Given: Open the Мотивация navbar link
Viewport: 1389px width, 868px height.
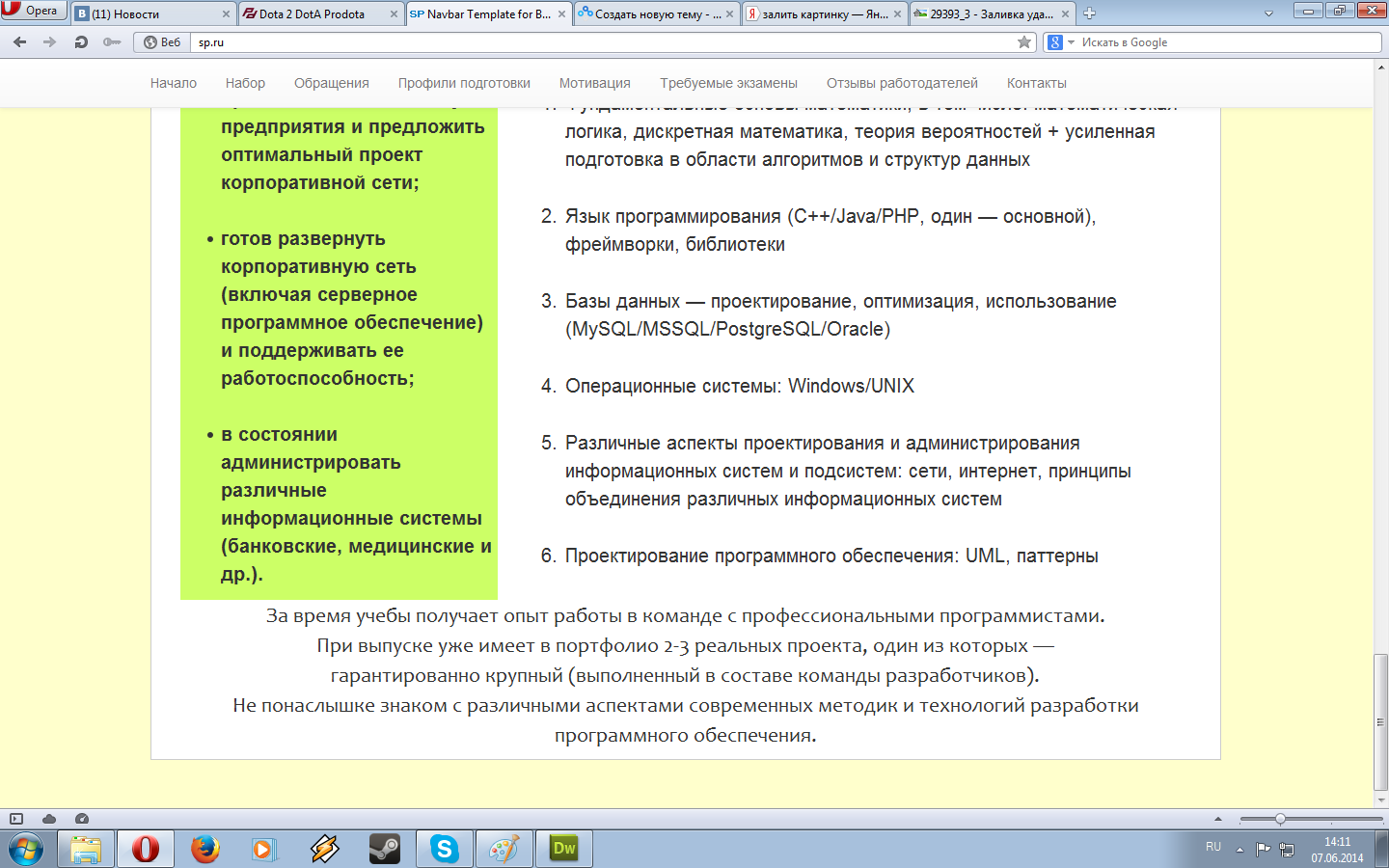Looking at the screenshot, I should (x=595, y=83).
